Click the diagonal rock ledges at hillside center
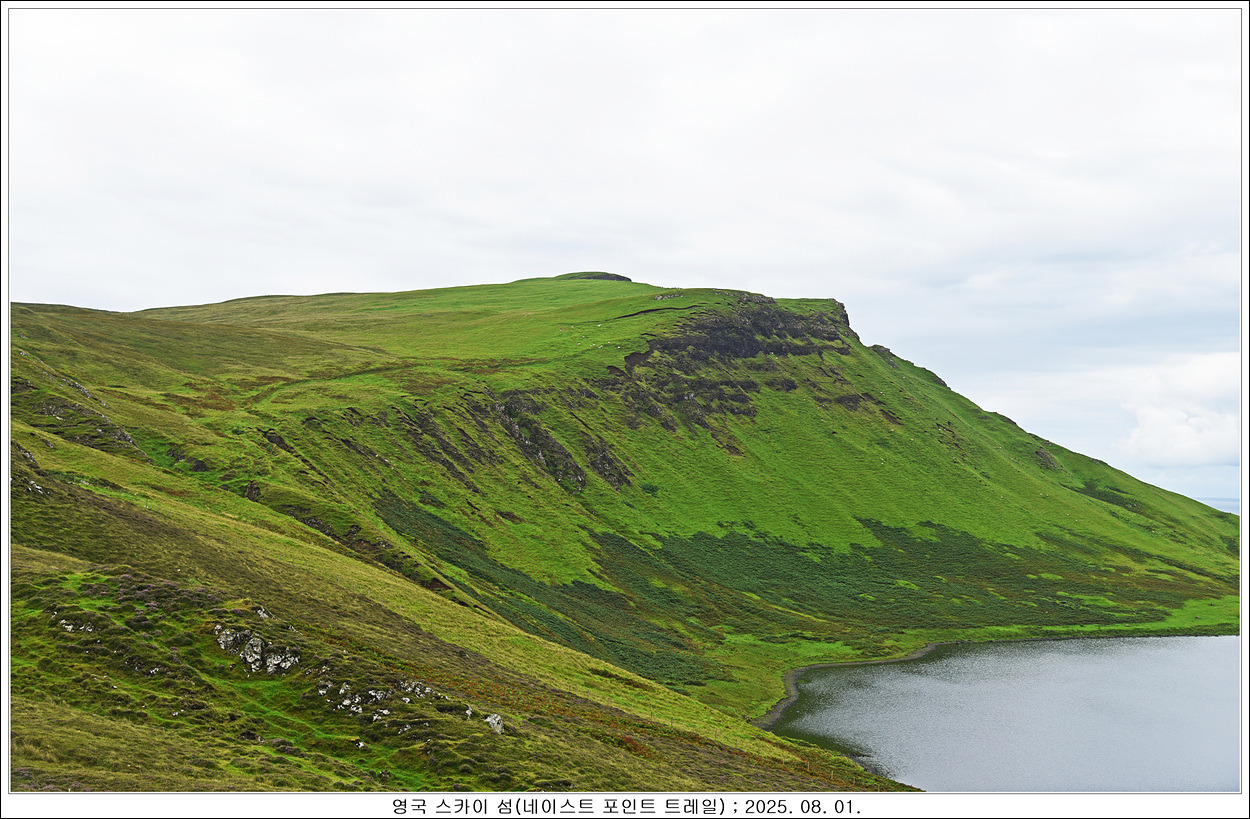This screenshot has height=819, width=1250. click(540, 445)
